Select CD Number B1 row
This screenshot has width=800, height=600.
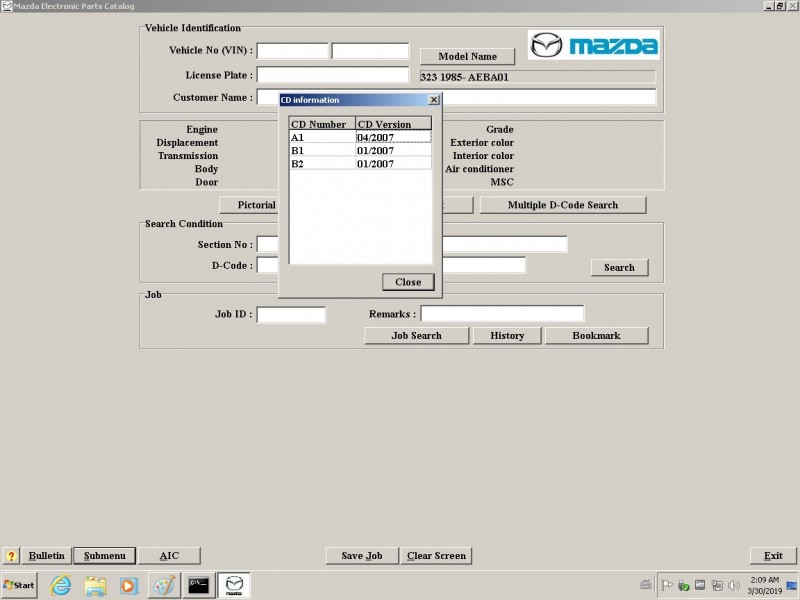pyautogui.click(x=360, y=151)
